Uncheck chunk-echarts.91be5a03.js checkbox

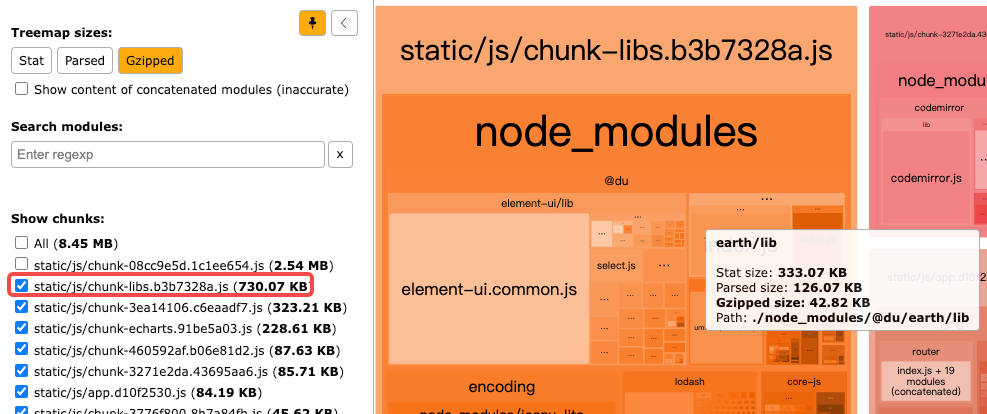[21, 328]
